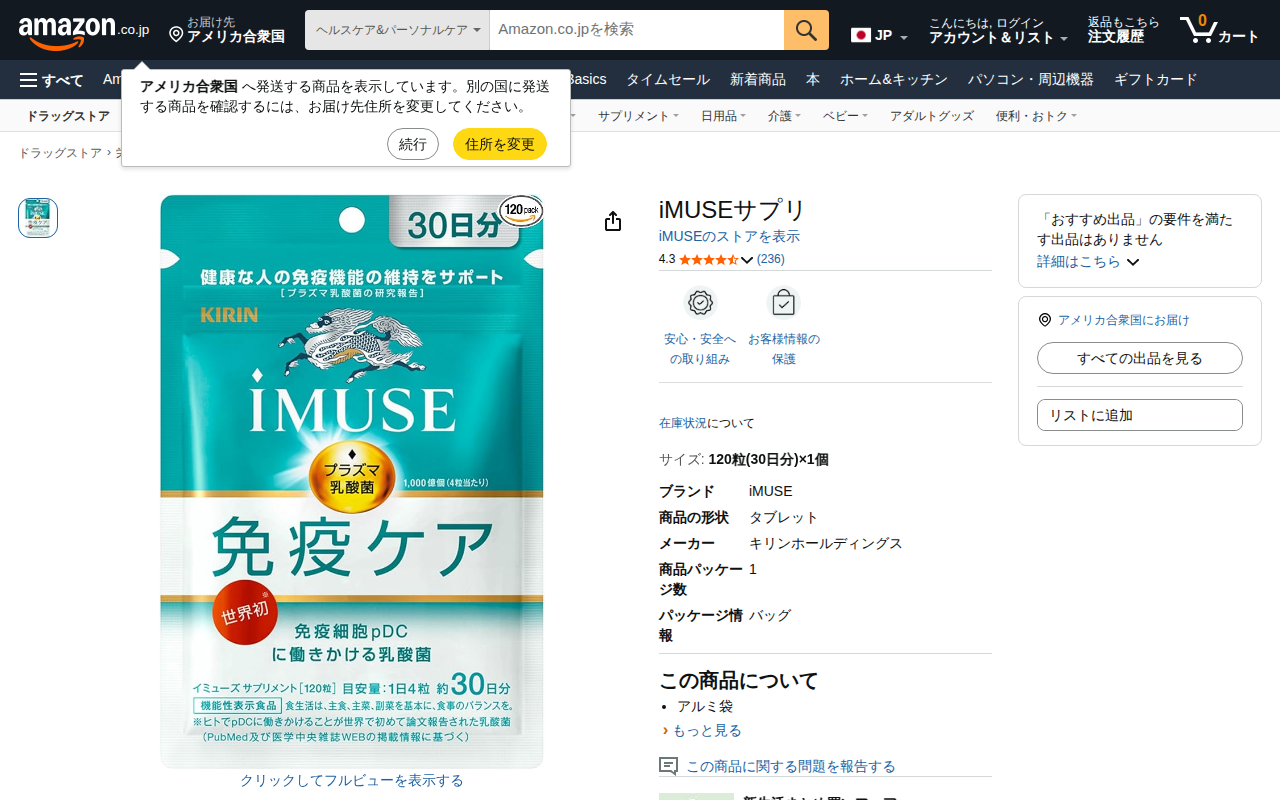Open the shopping cart

click(1219, 30)
